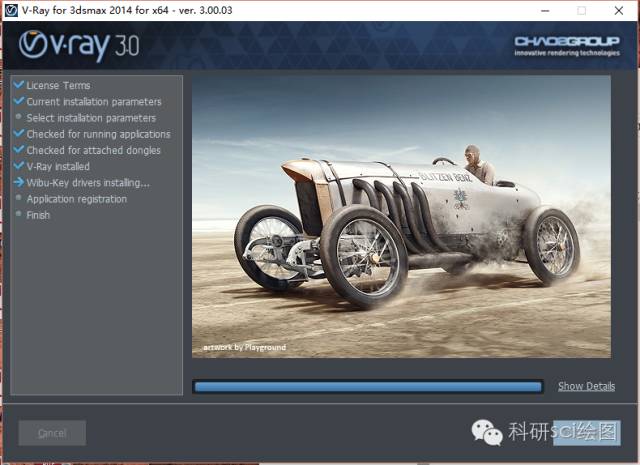
Task: Select the License Terms step
Action: point(58,85)
